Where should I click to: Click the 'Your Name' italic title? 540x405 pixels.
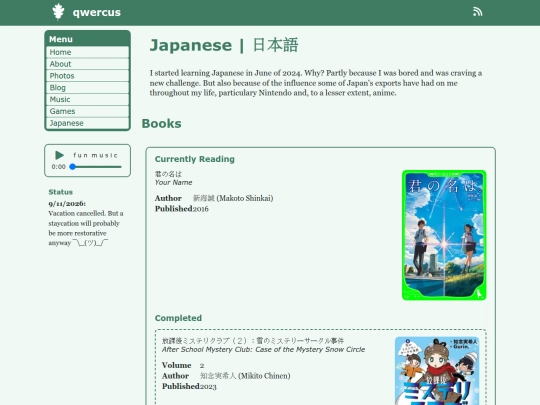click(173, 183)
